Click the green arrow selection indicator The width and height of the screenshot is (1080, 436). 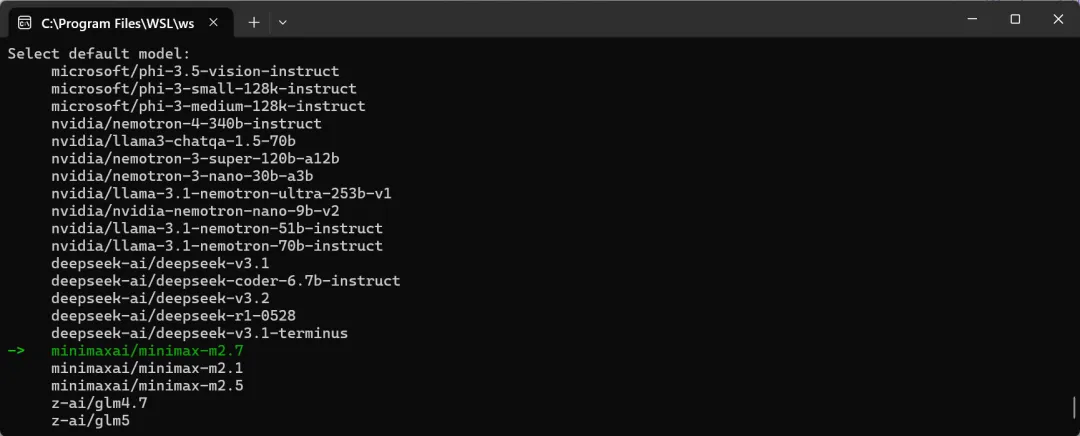pos(19,351)
